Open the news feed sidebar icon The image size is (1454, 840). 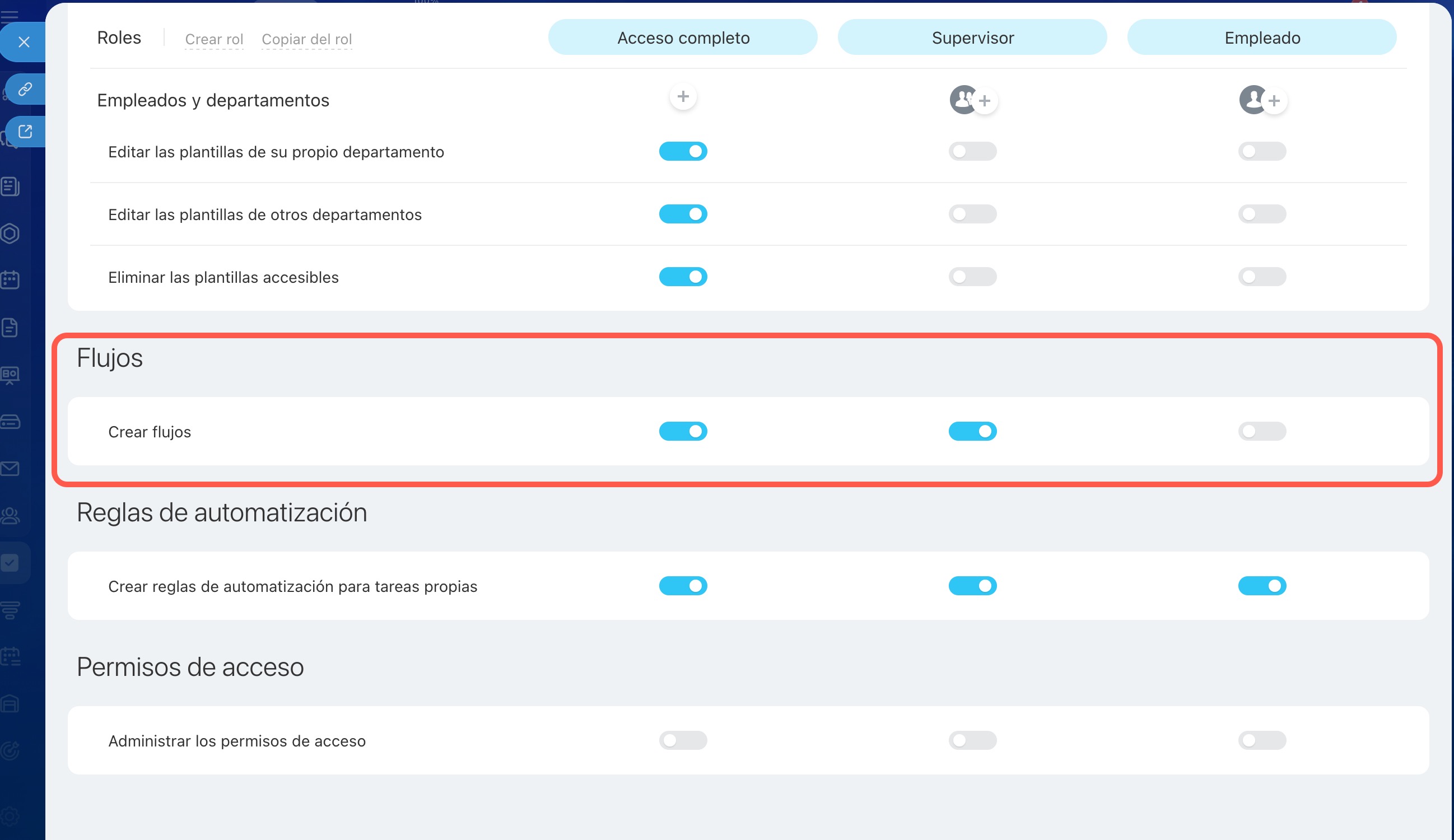[x=11, y=186]
